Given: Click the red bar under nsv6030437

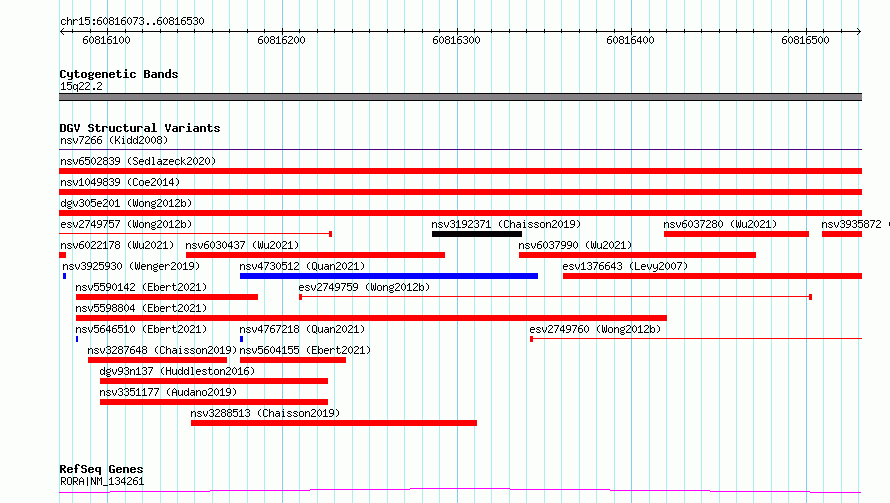Looking at the screenshot, I should [x=316, y=255].
